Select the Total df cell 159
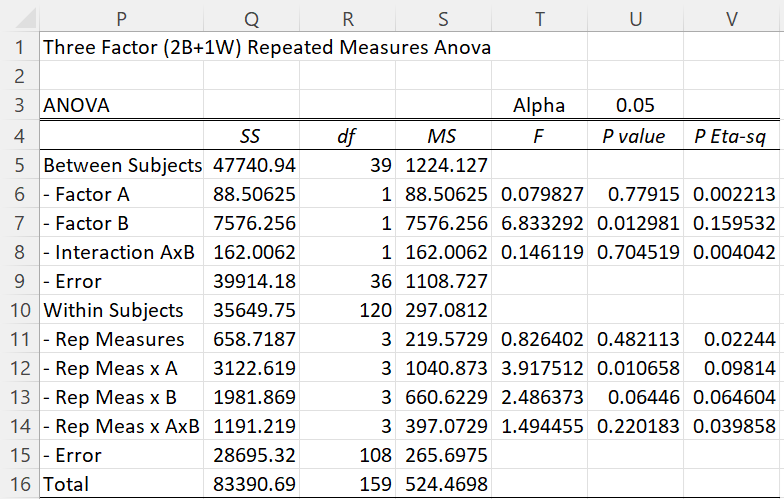Screen dimensions: 784x499 (x=348, y=484)
